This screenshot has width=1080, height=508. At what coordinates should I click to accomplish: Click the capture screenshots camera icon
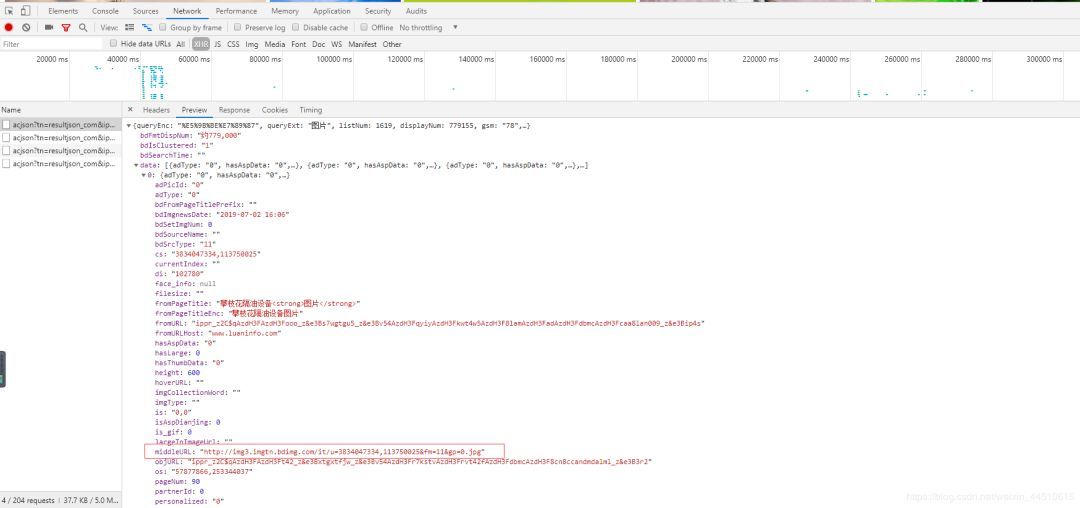click(49, 28)
